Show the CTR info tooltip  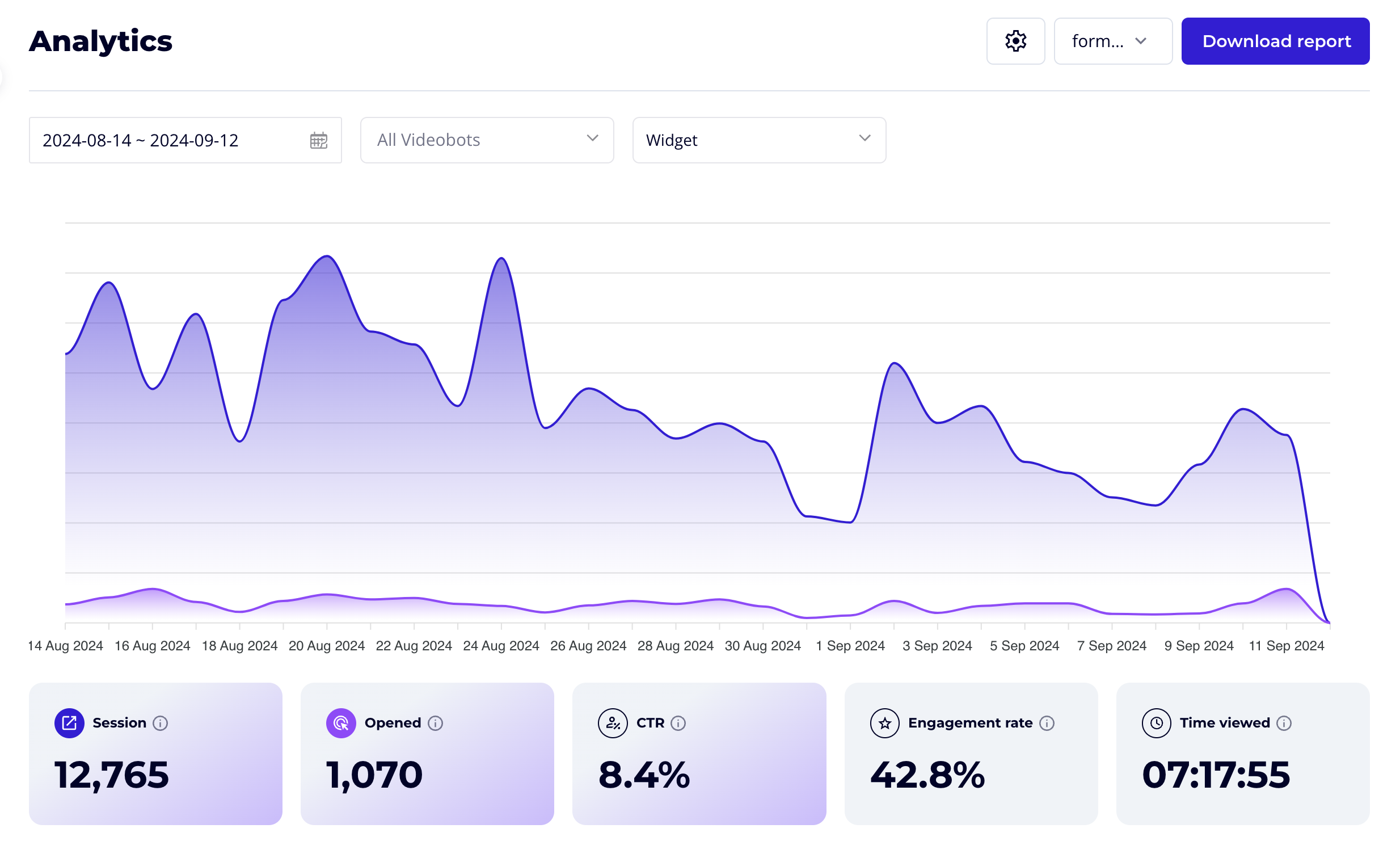coord(678,723)
